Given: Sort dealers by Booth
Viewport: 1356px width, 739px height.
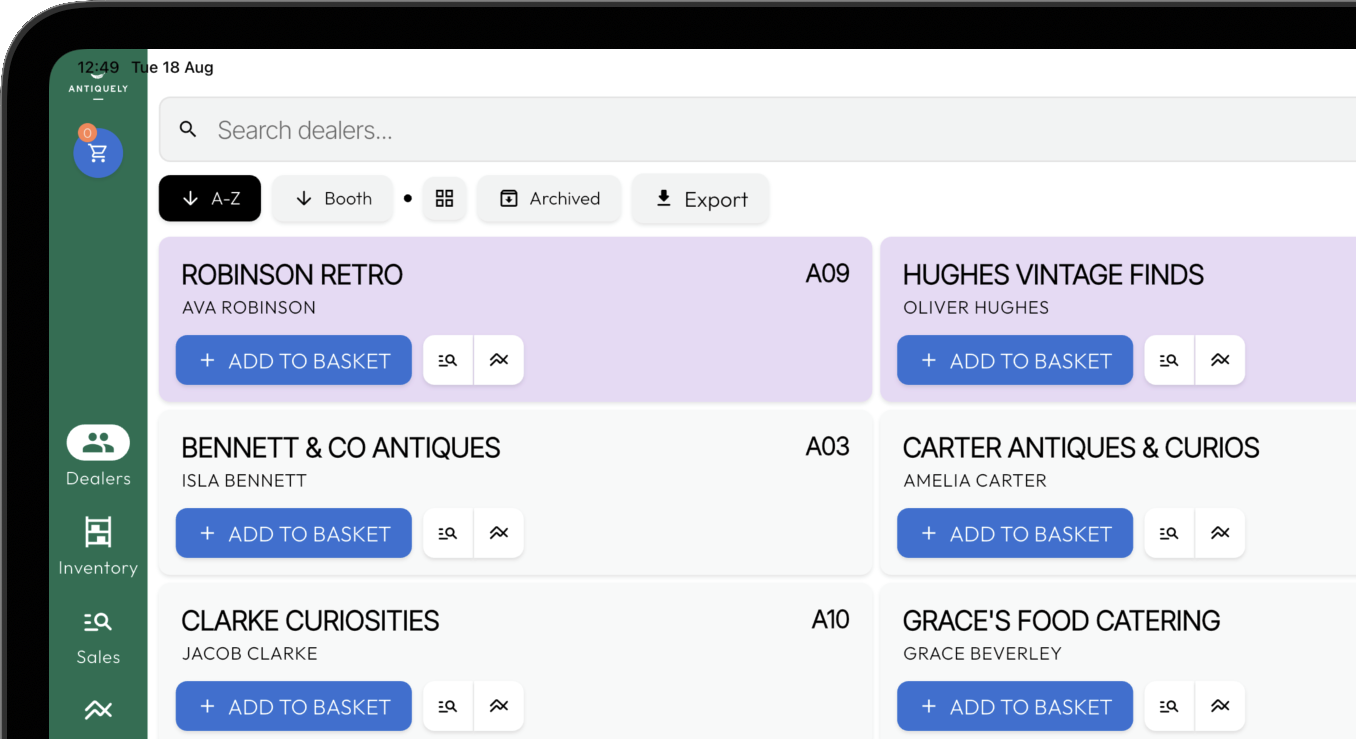Looking at the screenshot, I should click(x=334, y=198).
